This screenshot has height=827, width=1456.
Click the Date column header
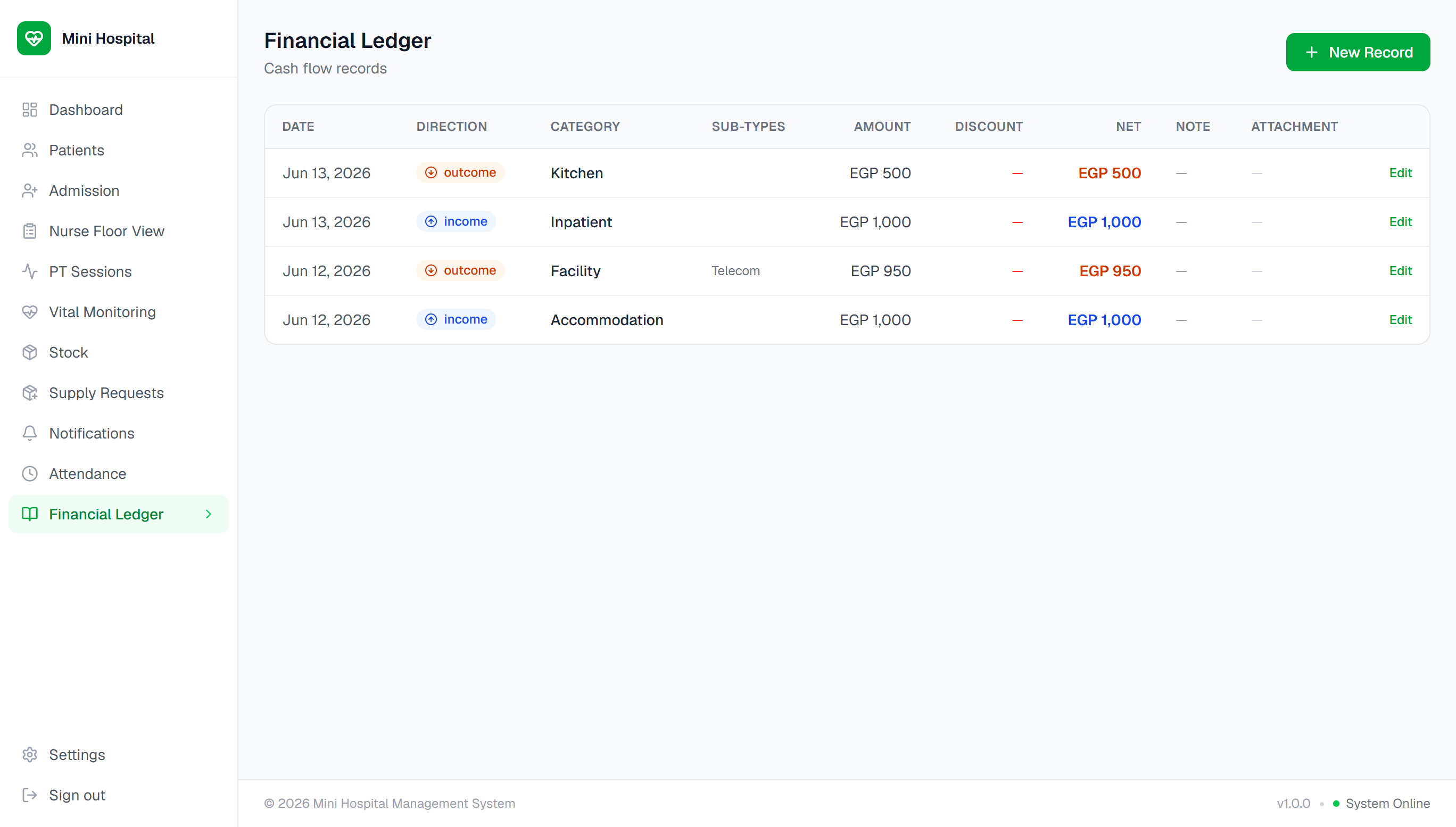(x=298, y=127)
